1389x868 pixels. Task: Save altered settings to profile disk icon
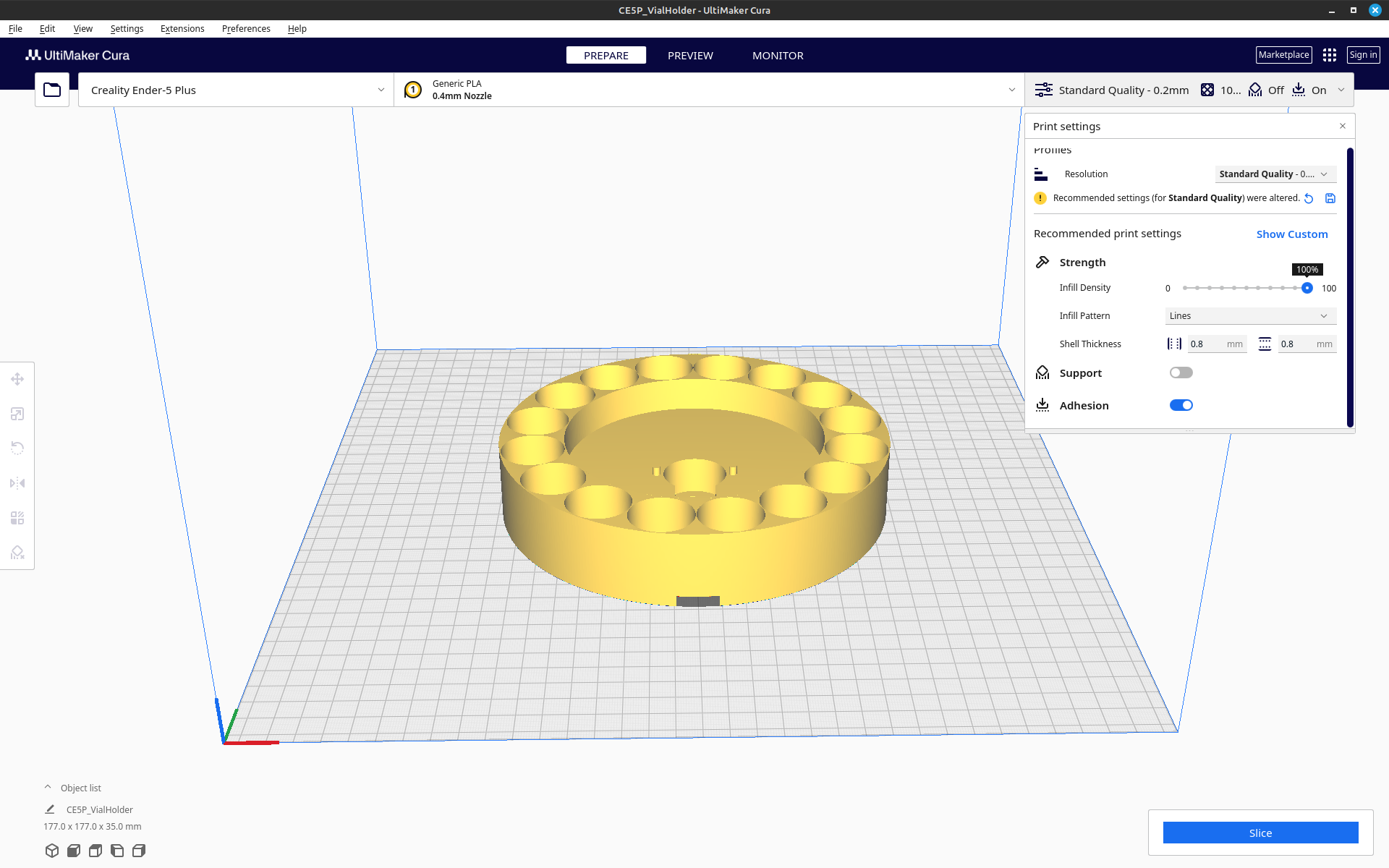[1330, 198]
